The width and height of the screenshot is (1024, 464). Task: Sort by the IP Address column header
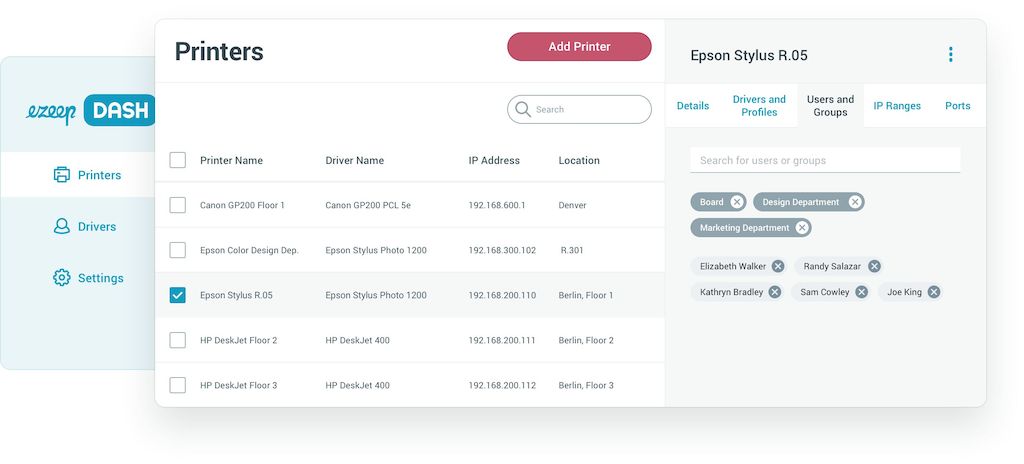494,160
